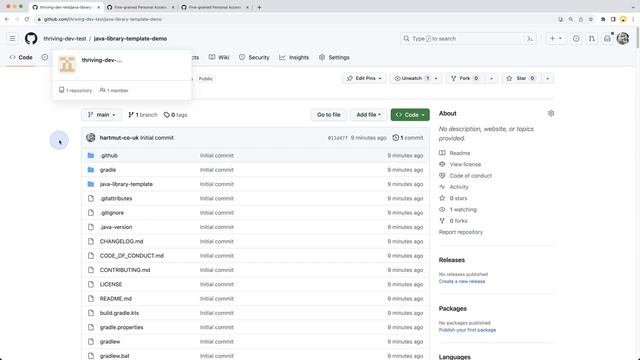Open CODE_OF_CONDUCT.md file
640x360 pixels.
click(131, 256)
